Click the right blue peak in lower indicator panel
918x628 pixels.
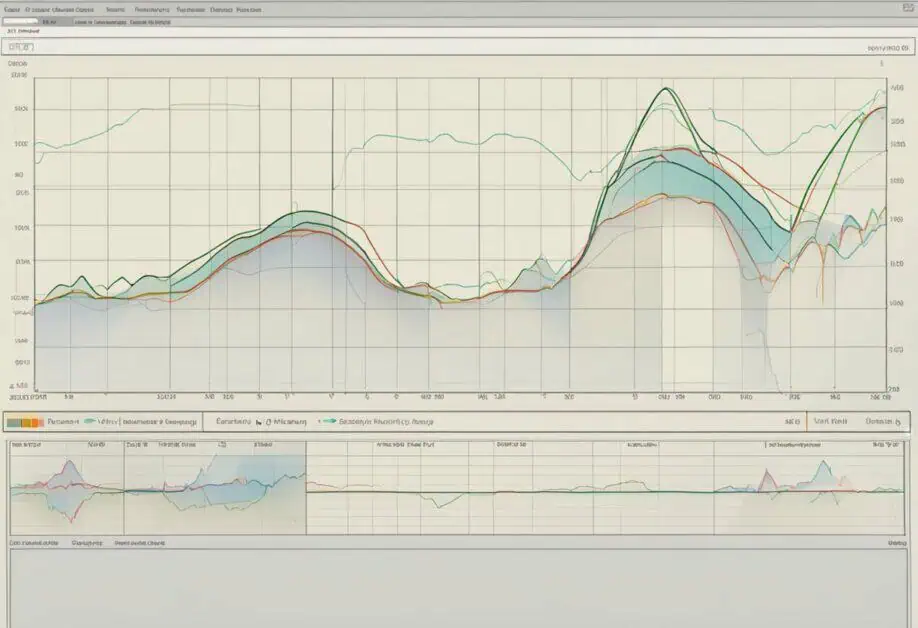click(x=824, y=466)
